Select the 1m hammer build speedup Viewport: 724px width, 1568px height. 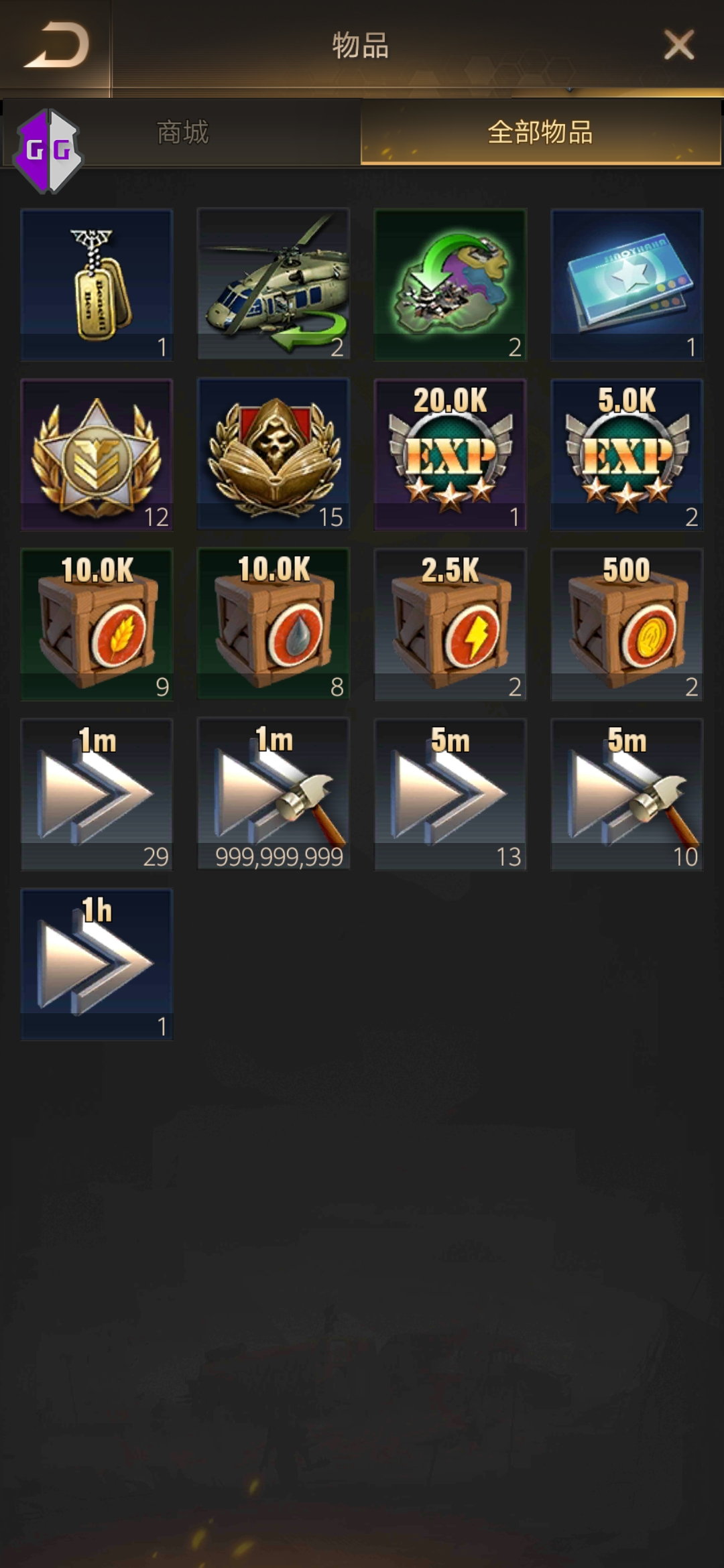[274, 795]
